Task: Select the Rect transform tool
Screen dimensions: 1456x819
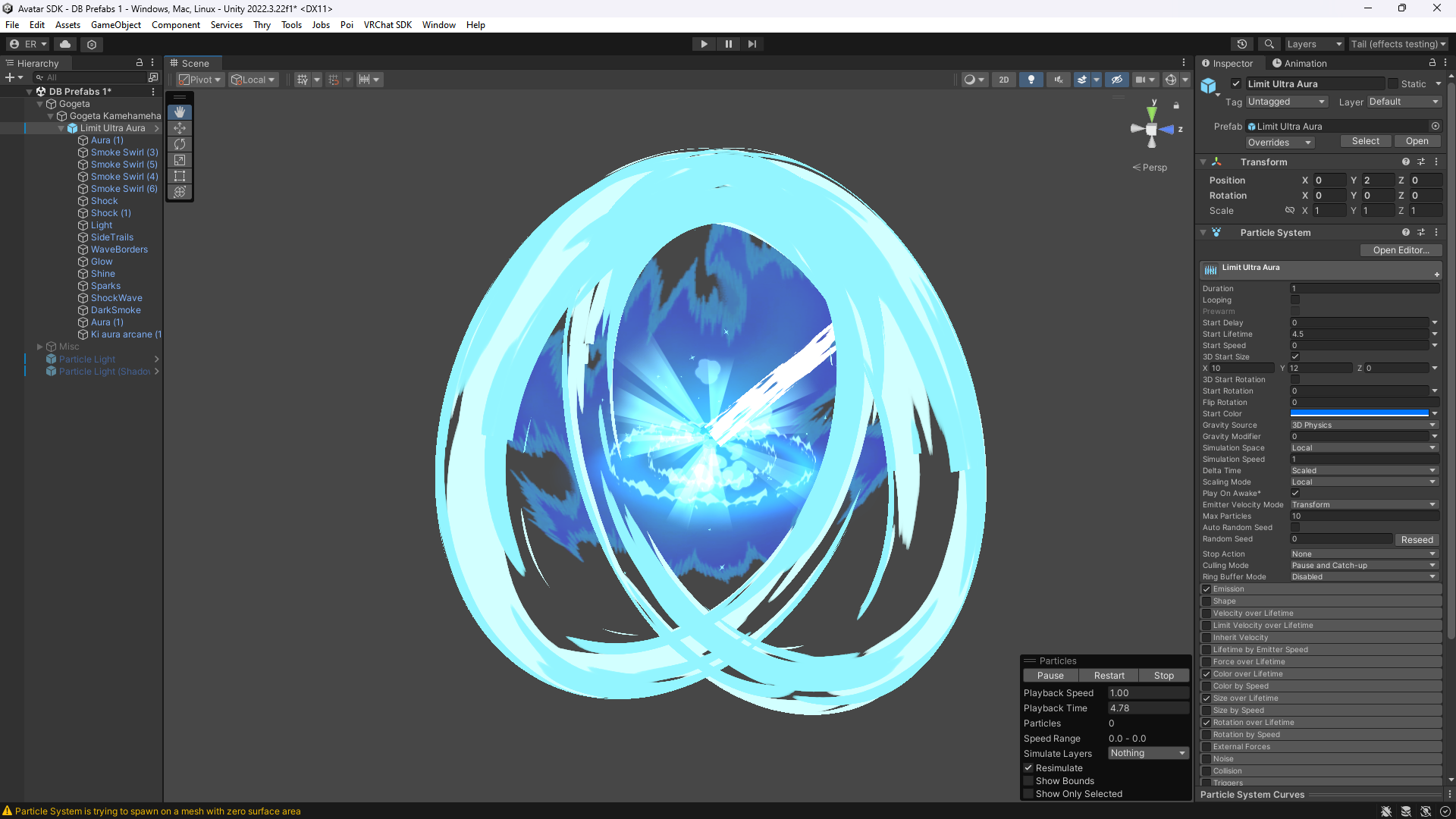Action: (180, 176)
